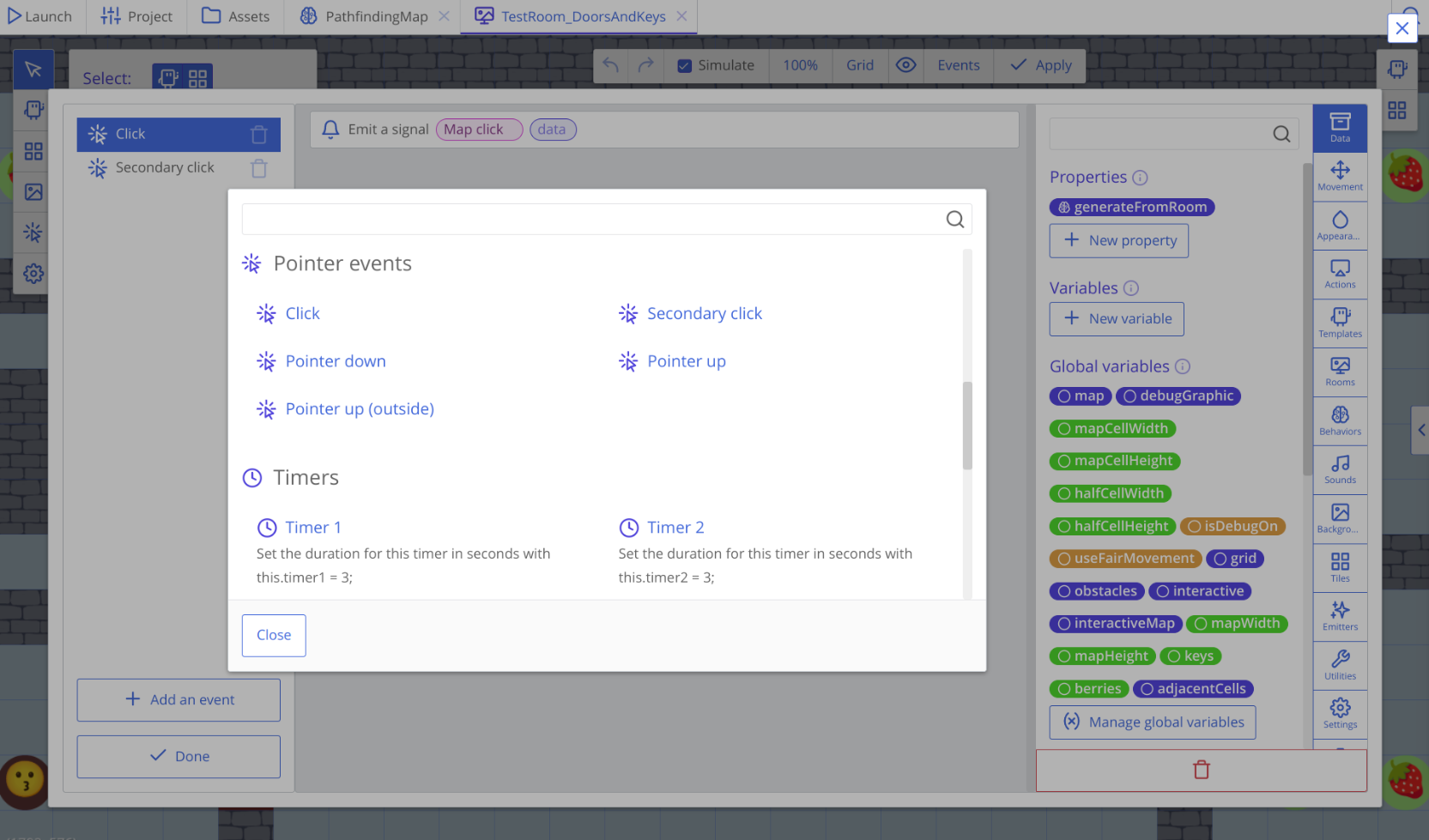Toggle room visibility eye icon
Screen dimensions: 1429x840
[905, 65]
